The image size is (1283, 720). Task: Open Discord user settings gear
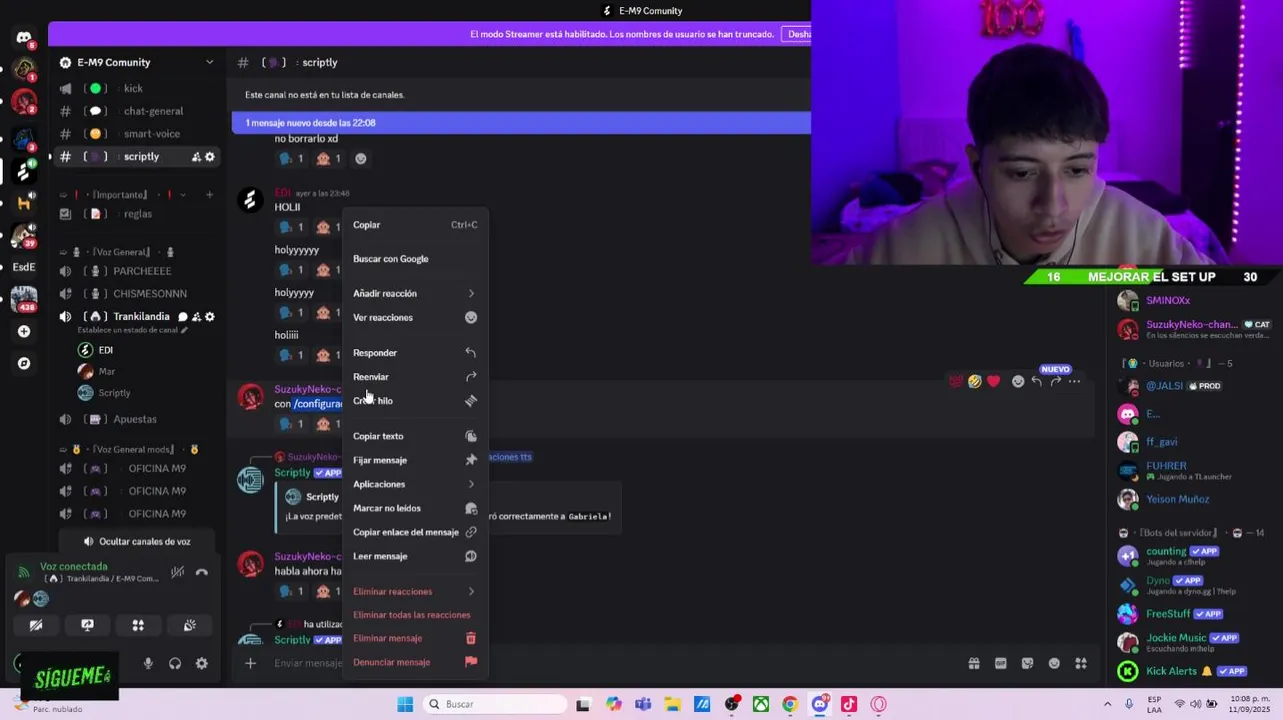coord(202,663)
